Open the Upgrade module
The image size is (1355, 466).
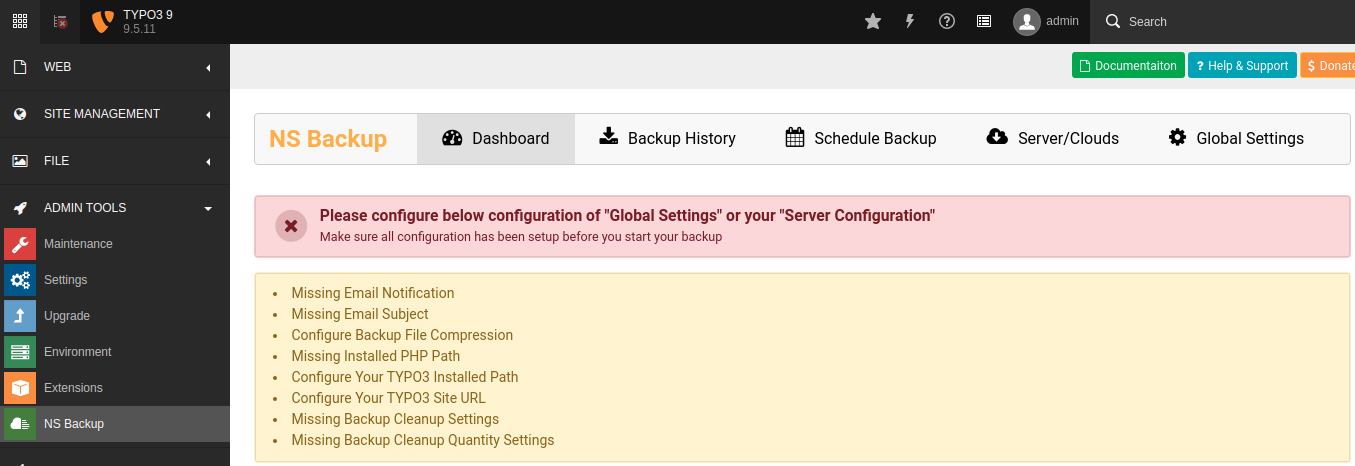(115, 316)
